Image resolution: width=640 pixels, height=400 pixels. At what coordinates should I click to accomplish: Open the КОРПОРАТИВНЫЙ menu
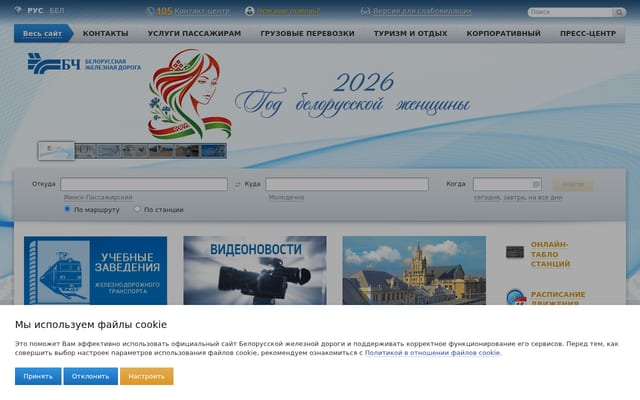tap(503, 33)
